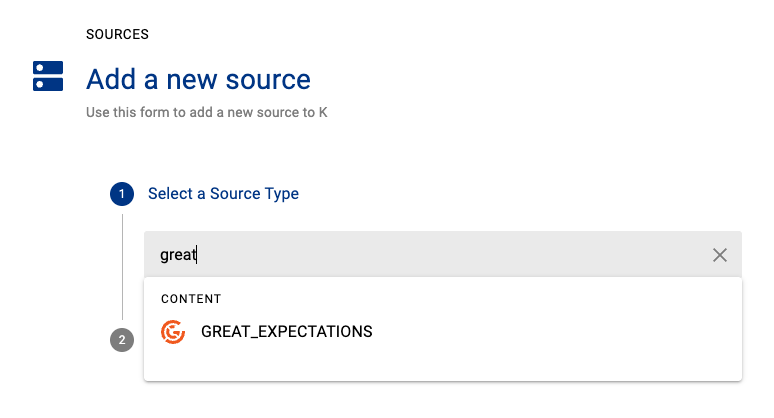The height and width of the screenshot is (418, 774).
Task: Click the "Add a new source" heading
Action: (198, 79)
